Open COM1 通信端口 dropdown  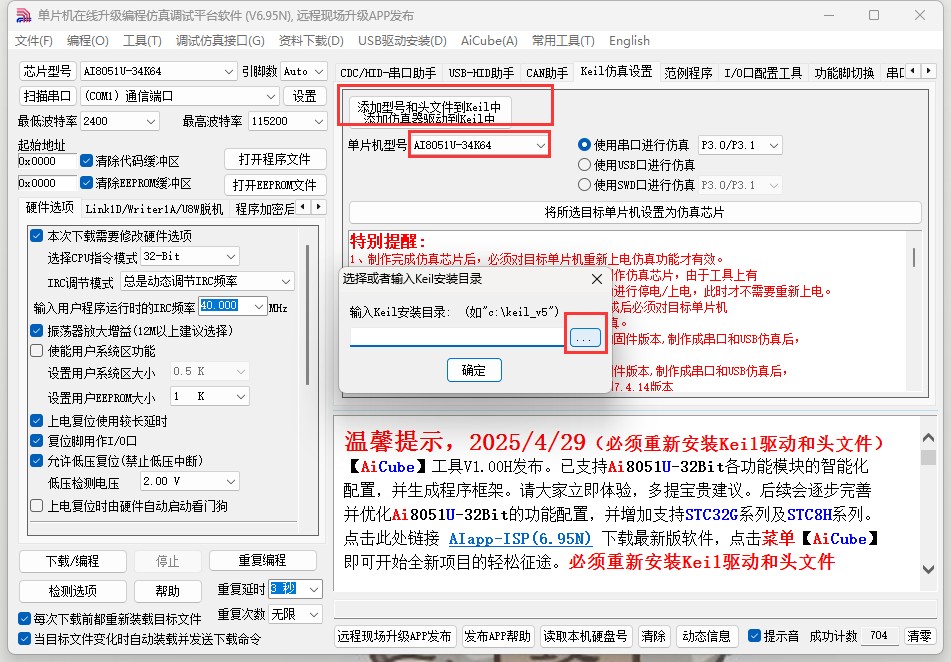[180, 96]
